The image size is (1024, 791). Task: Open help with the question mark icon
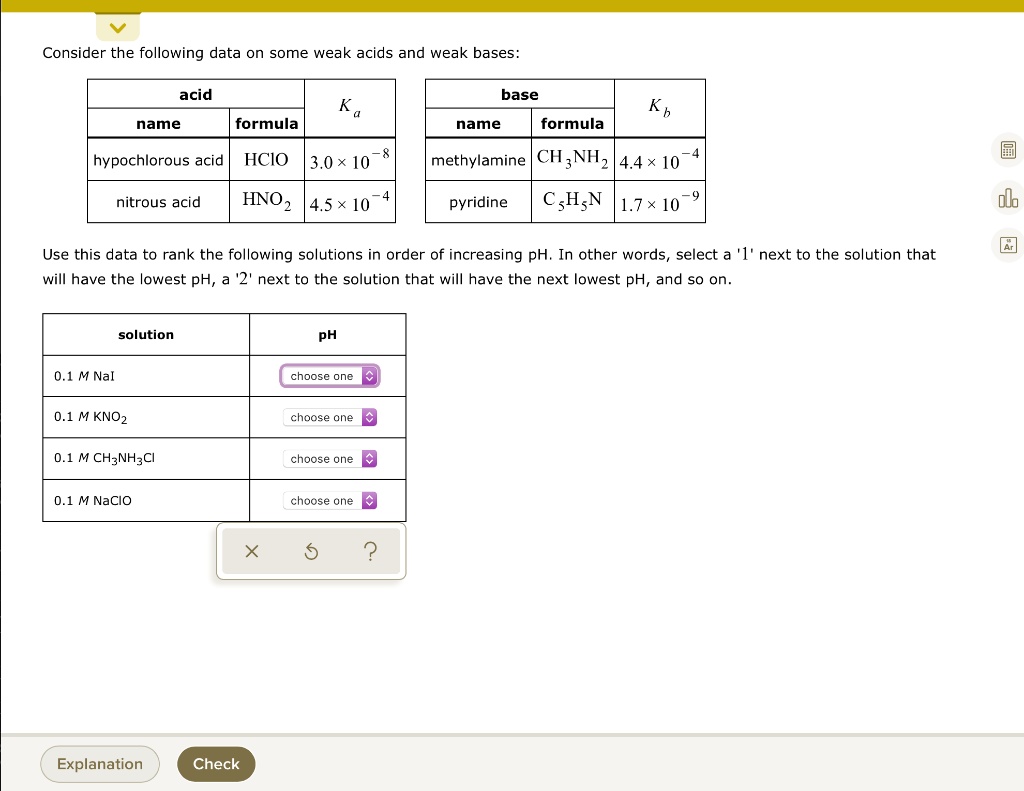(x=370, y=551)
